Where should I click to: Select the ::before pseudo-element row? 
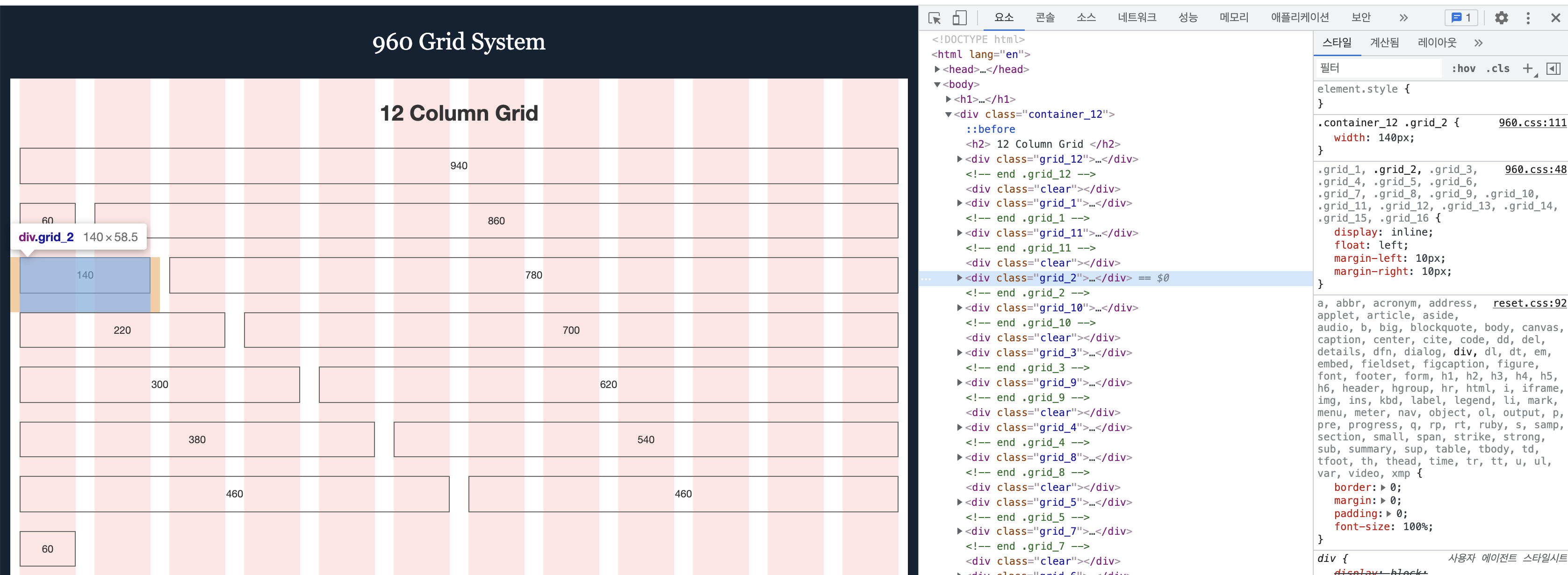[990, 129]
